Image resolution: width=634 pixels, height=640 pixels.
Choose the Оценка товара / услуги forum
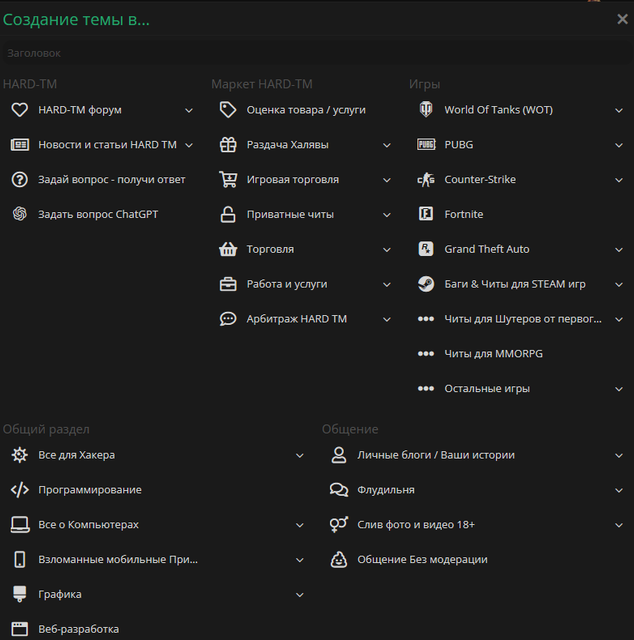[x=304, y=110]
